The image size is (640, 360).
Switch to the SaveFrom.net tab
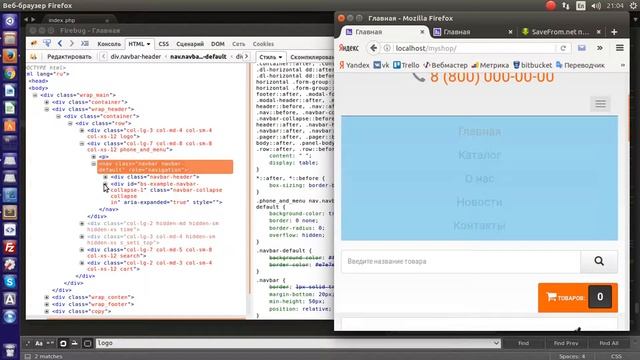pyautogui.click(x=562, y=32)
